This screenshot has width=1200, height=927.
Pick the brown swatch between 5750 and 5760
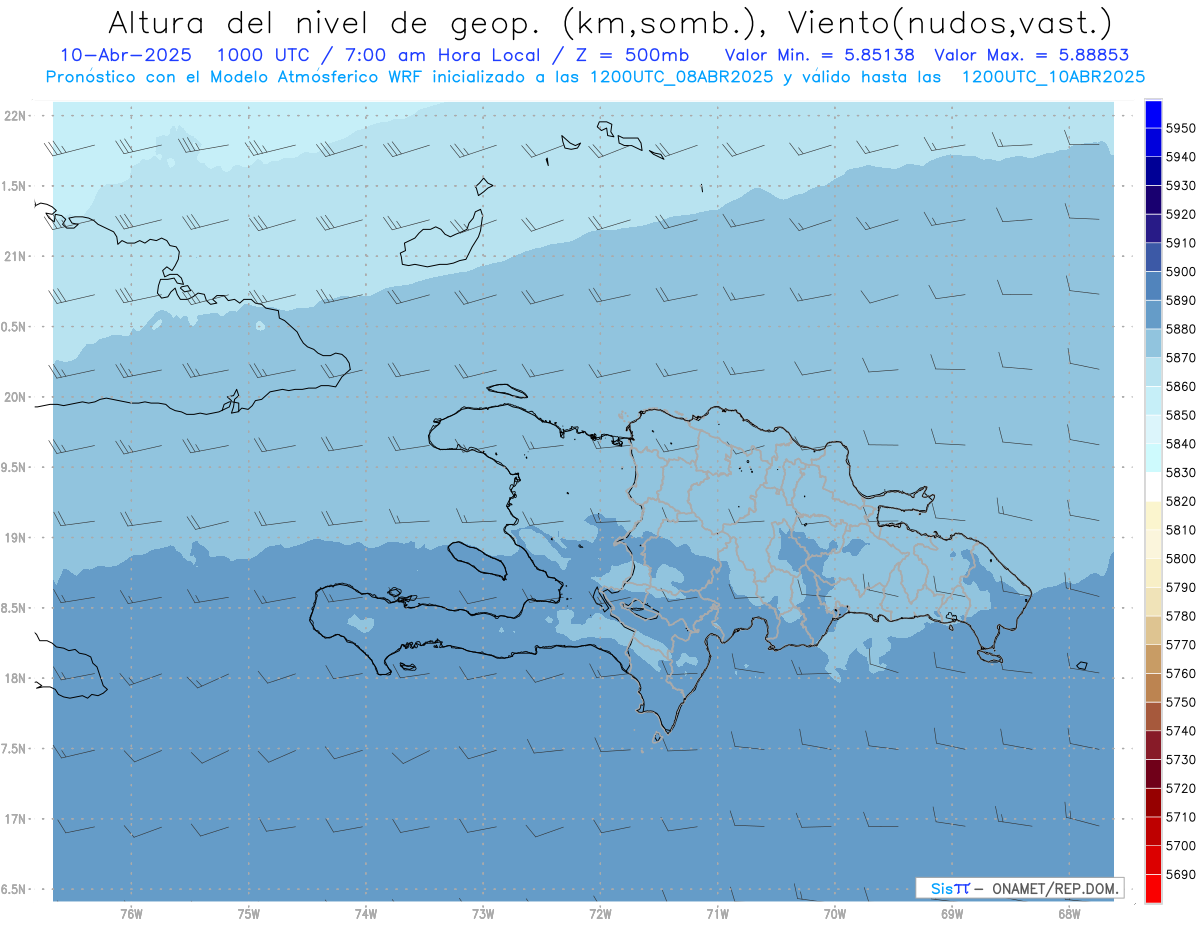(1153, 687)
